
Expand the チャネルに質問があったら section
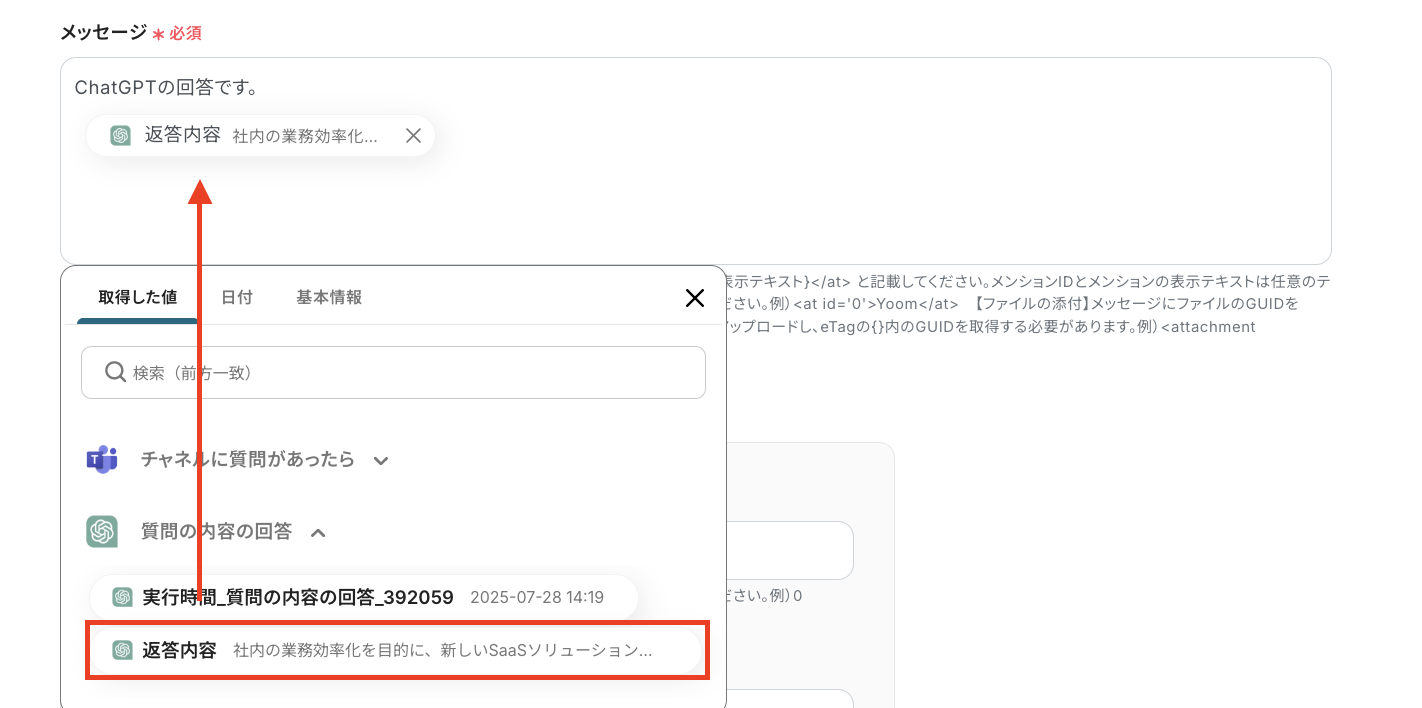(x=381, y=461)
